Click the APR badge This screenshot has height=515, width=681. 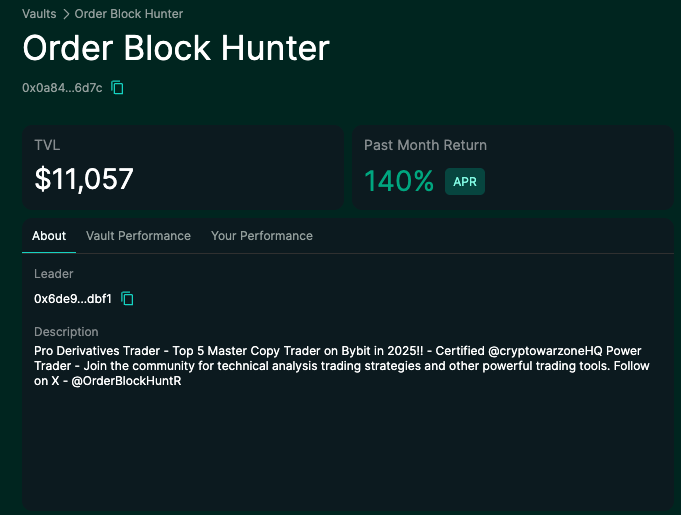coord(465,182)
